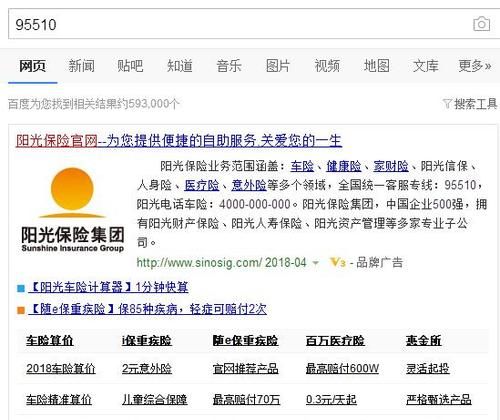
Task: Switch to the 新闻 tab
Action: [81, 66]
